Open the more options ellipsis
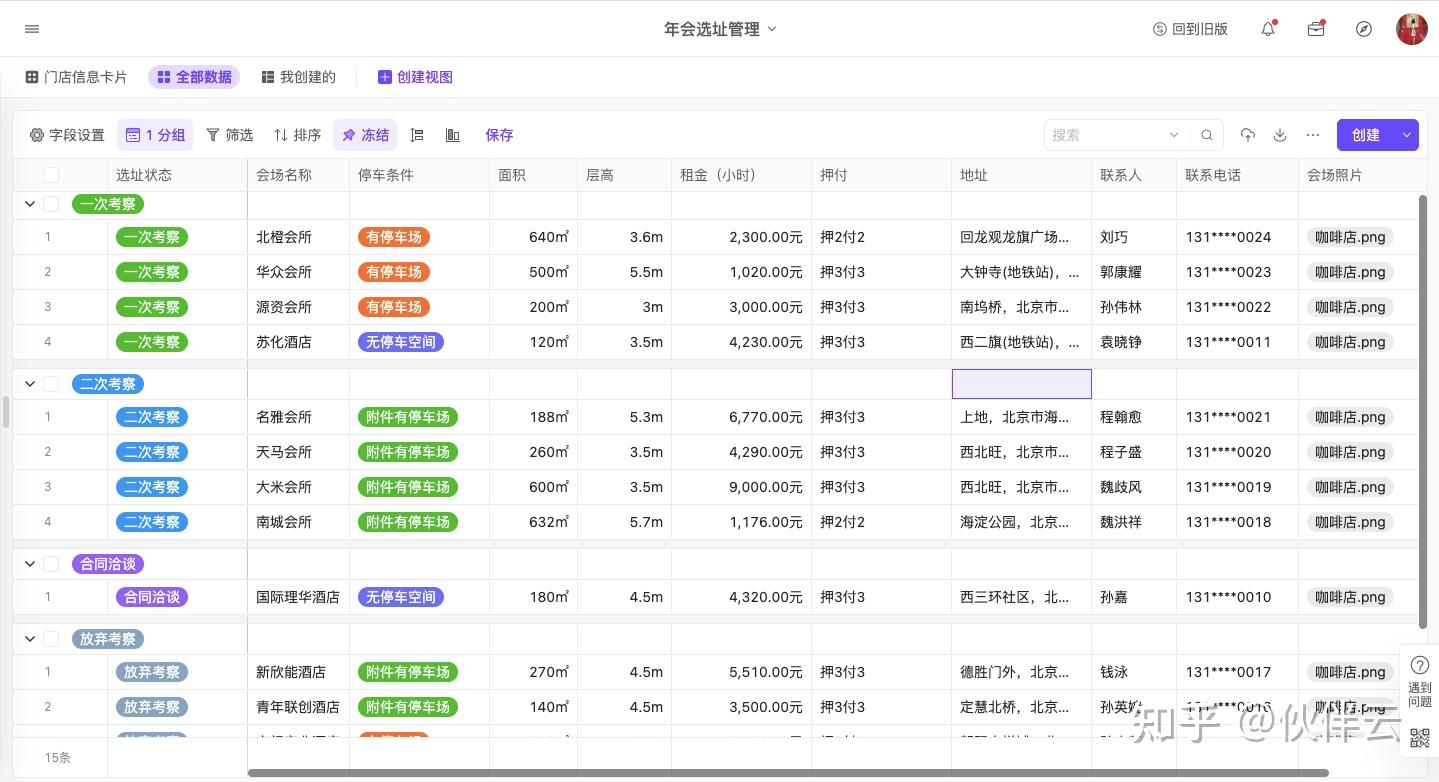Image resolution: width=1439 pixels, height=782 pixels. pos(1313,135)
